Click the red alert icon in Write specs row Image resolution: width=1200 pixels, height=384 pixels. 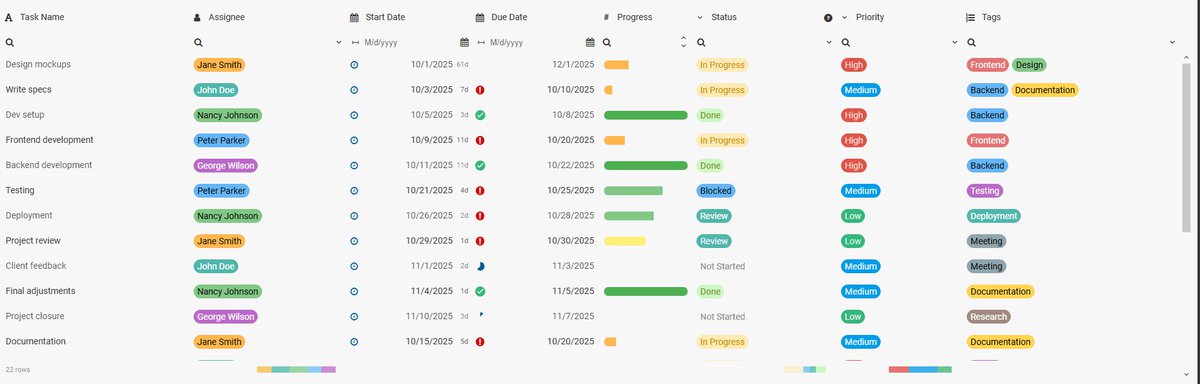(x=480, y=90)
